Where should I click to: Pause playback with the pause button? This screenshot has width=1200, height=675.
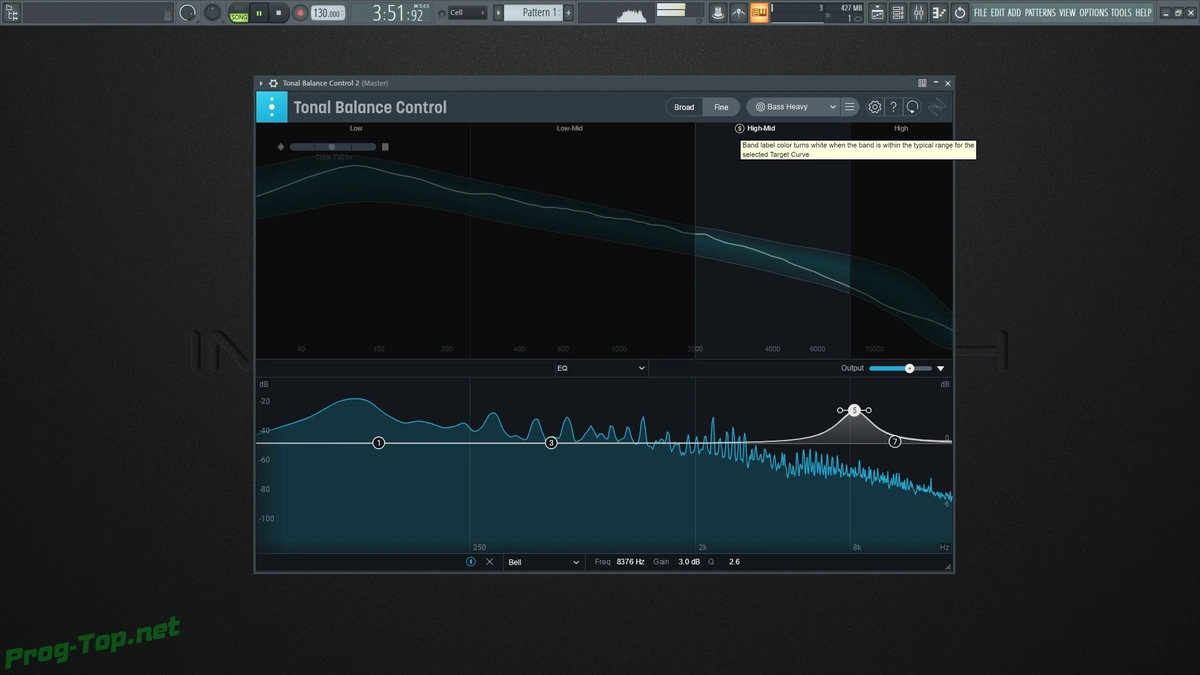259,13
